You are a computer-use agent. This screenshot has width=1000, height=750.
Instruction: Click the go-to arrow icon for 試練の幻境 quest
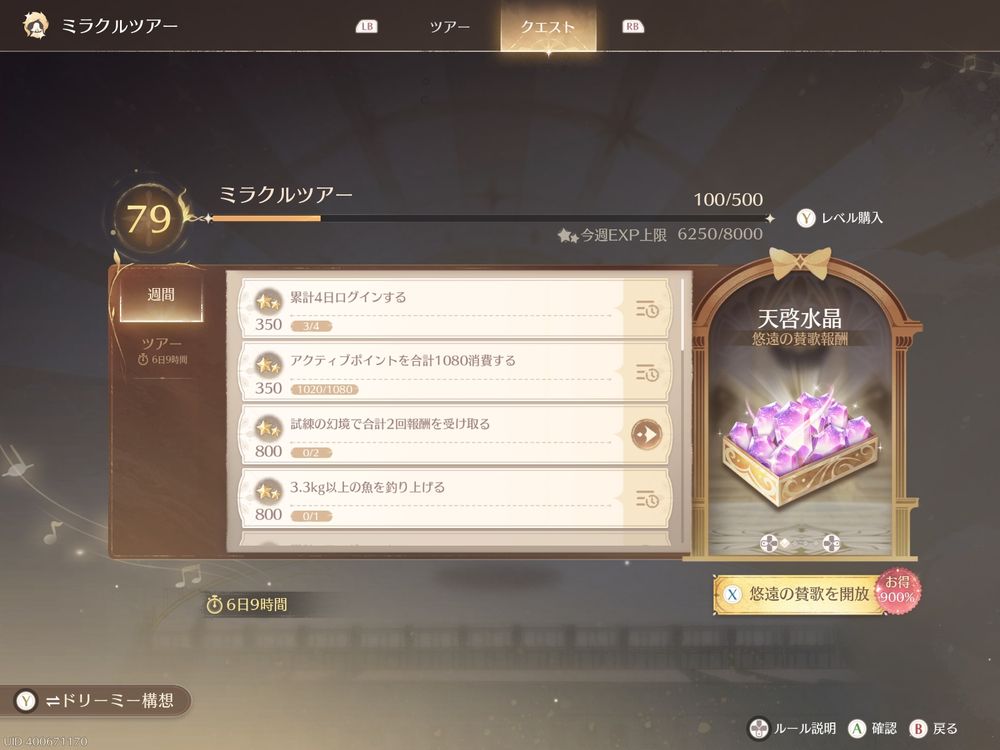(646, 434)
